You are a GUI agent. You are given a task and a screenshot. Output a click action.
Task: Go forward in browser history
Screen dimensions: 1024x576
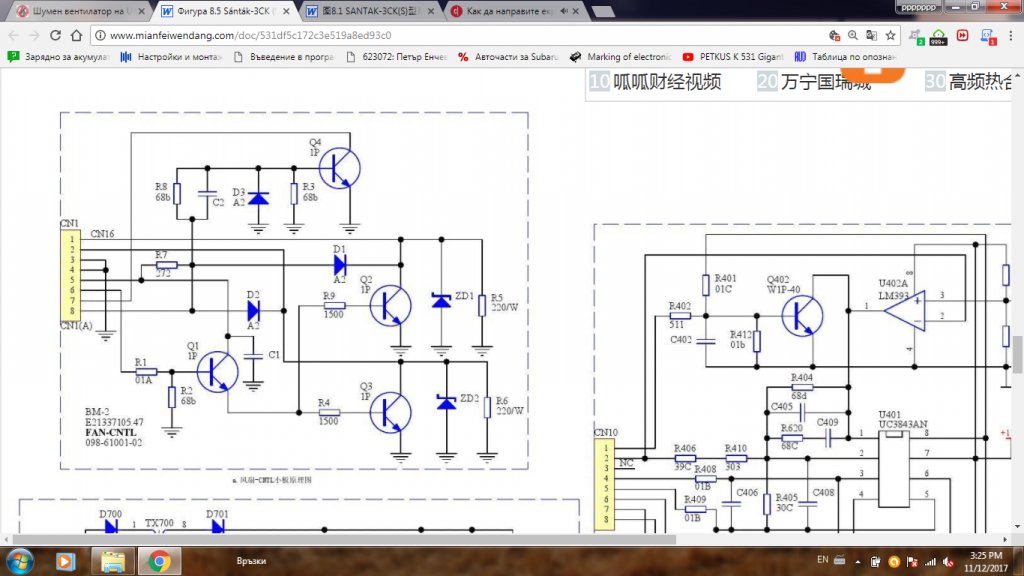[34, 35]
